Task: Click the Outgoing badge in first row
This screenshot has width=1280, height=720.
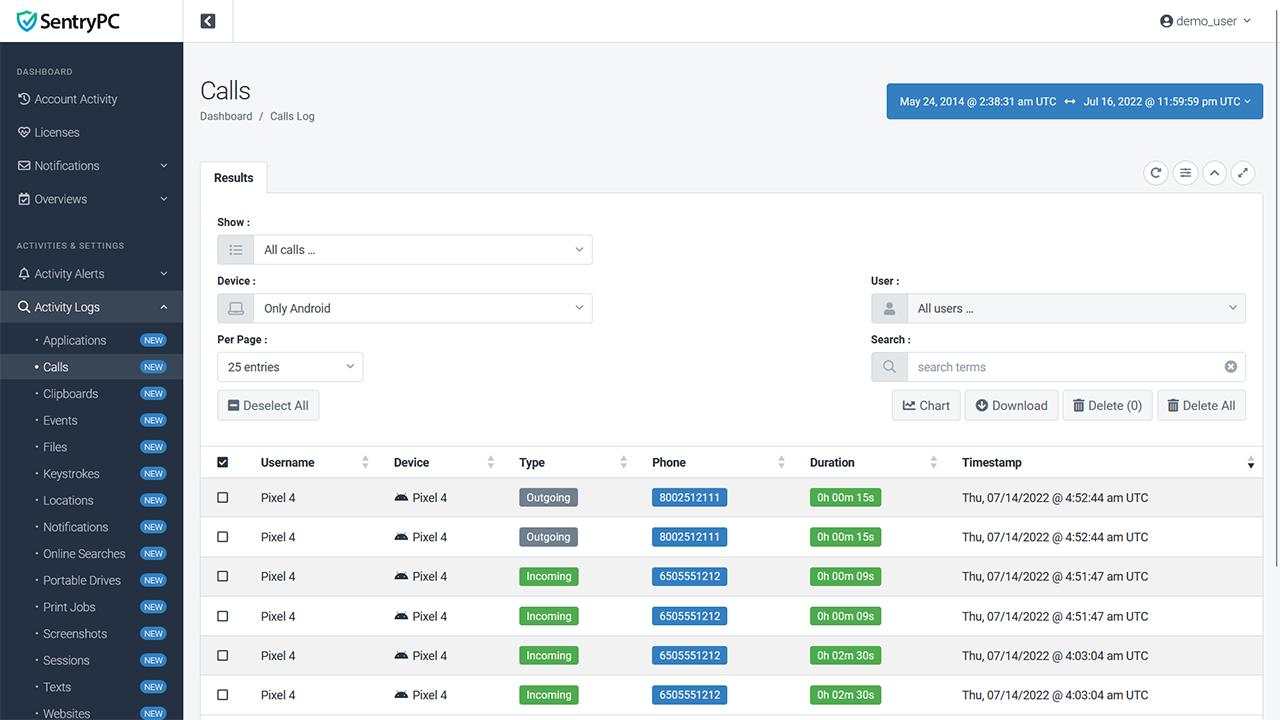Action: (549, 497)
